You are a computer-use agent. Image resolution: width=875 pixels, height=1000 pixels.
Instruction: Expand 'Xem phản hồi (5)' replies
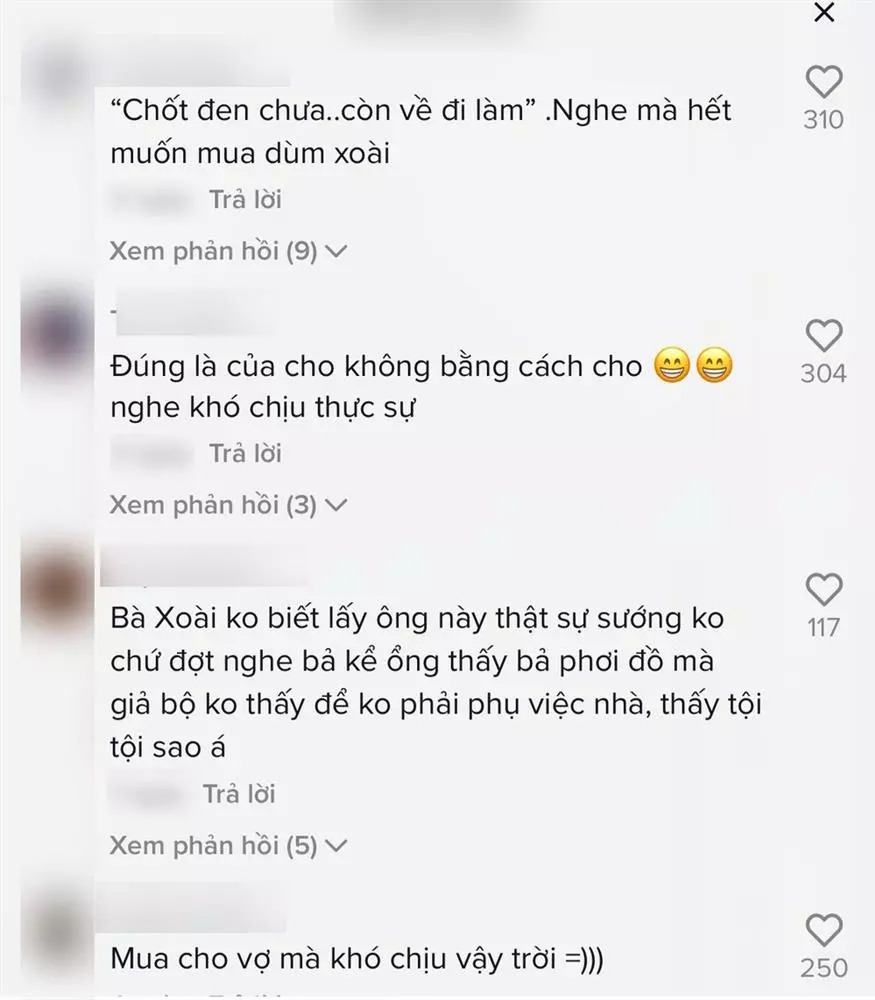tap(228, 846)
